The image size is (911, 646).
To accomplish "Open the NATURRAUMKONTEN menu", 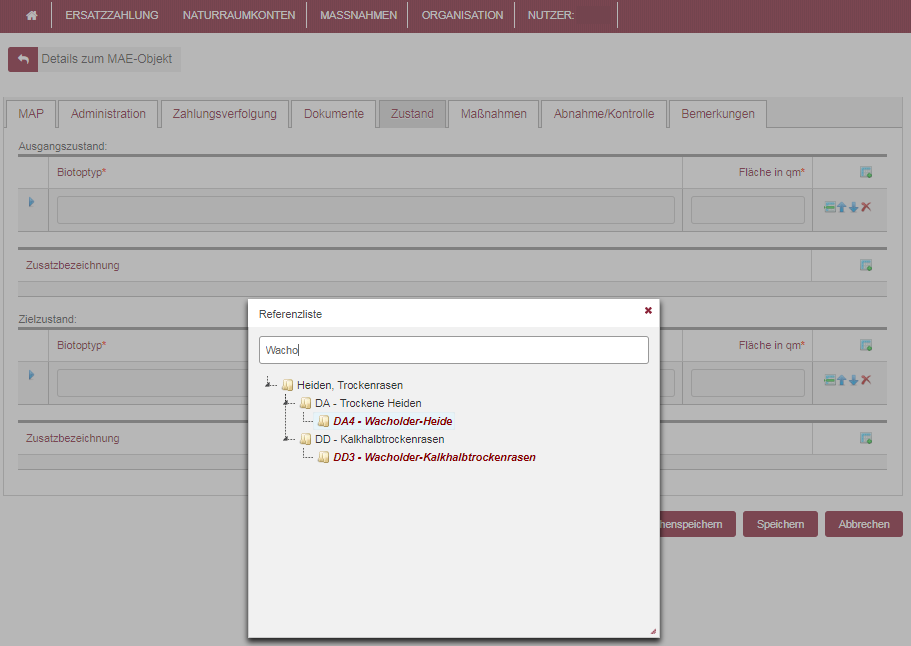I will [238, 15].
